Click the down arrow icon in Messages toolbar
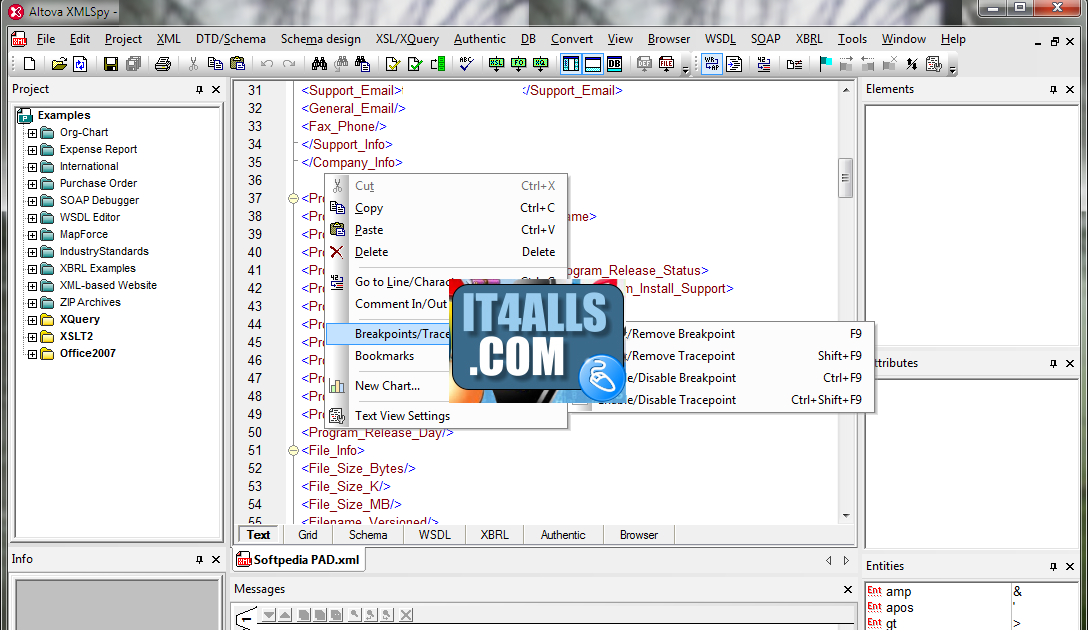Screen dimensions: 1088x630 click(x=269, y=615)
